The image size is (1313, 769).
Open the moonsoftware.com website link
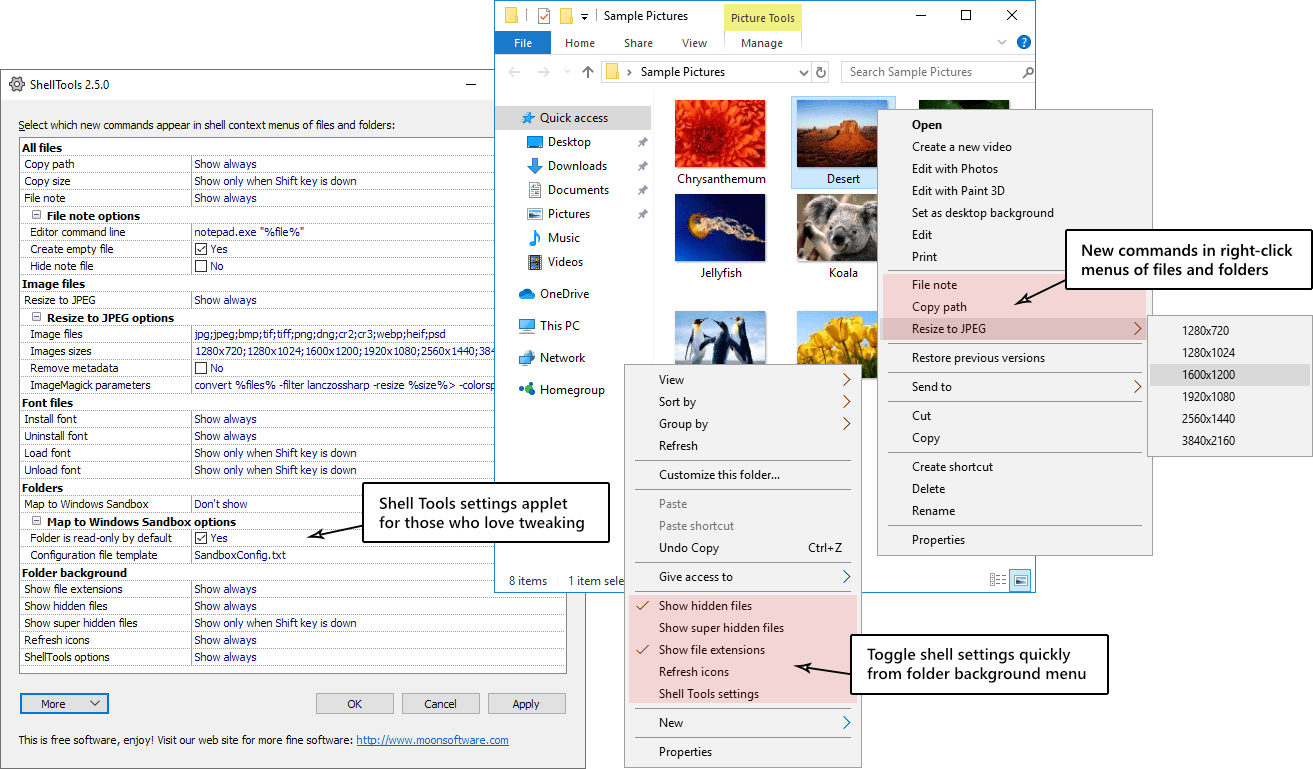point(432,739)
